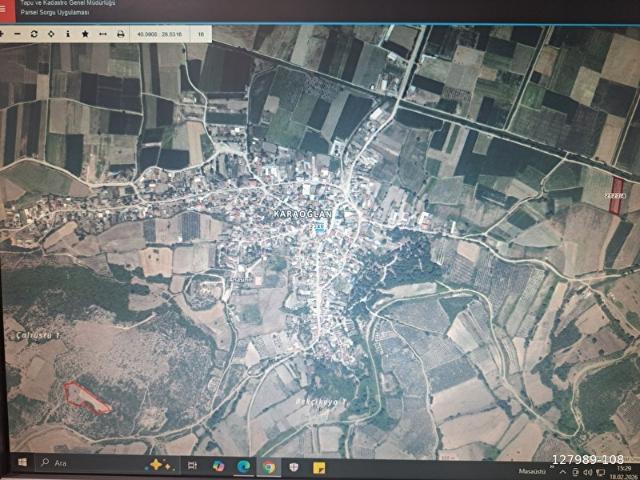This screenshot has width=640, height=480.
Task: Open Task View on taskbar
Action: point(192,465)
